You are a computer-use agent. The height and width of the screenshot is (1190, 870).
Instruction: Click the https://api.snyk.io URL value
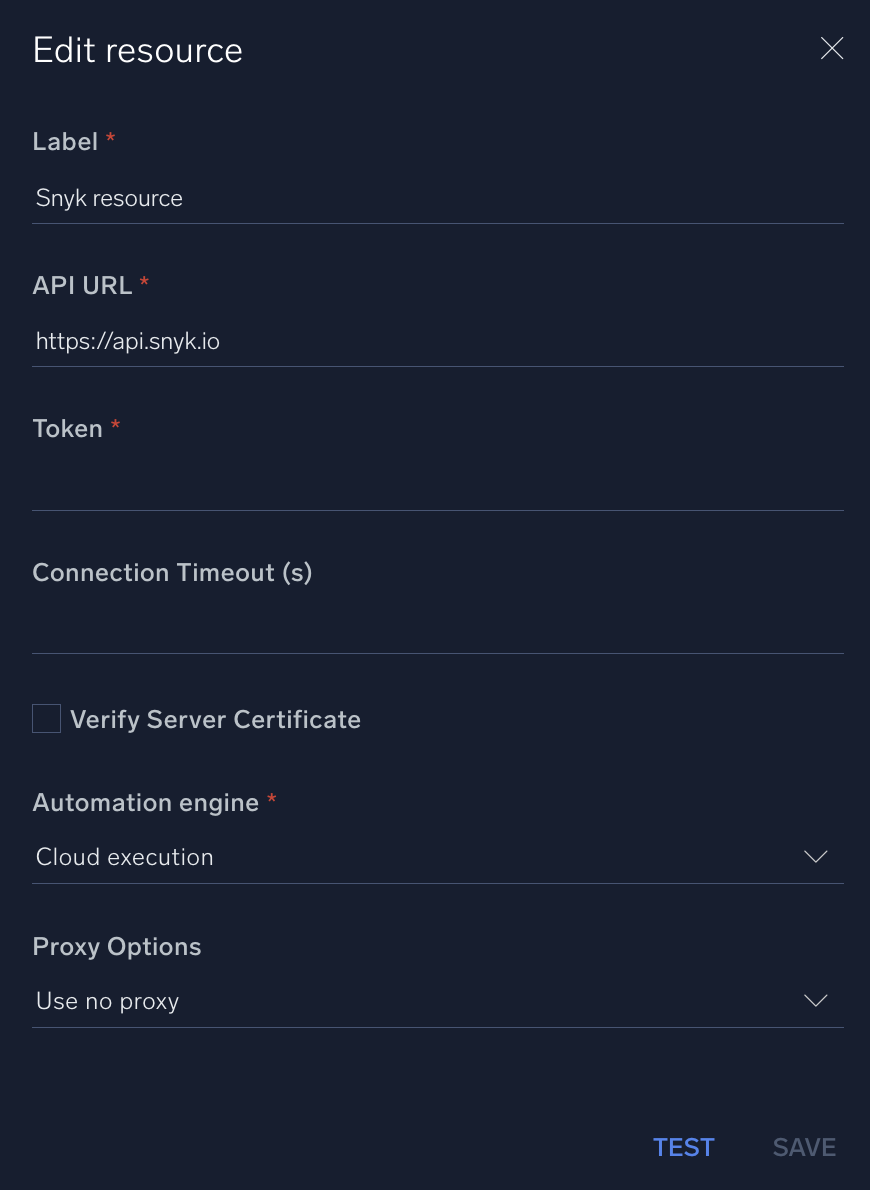coord(127,341)
